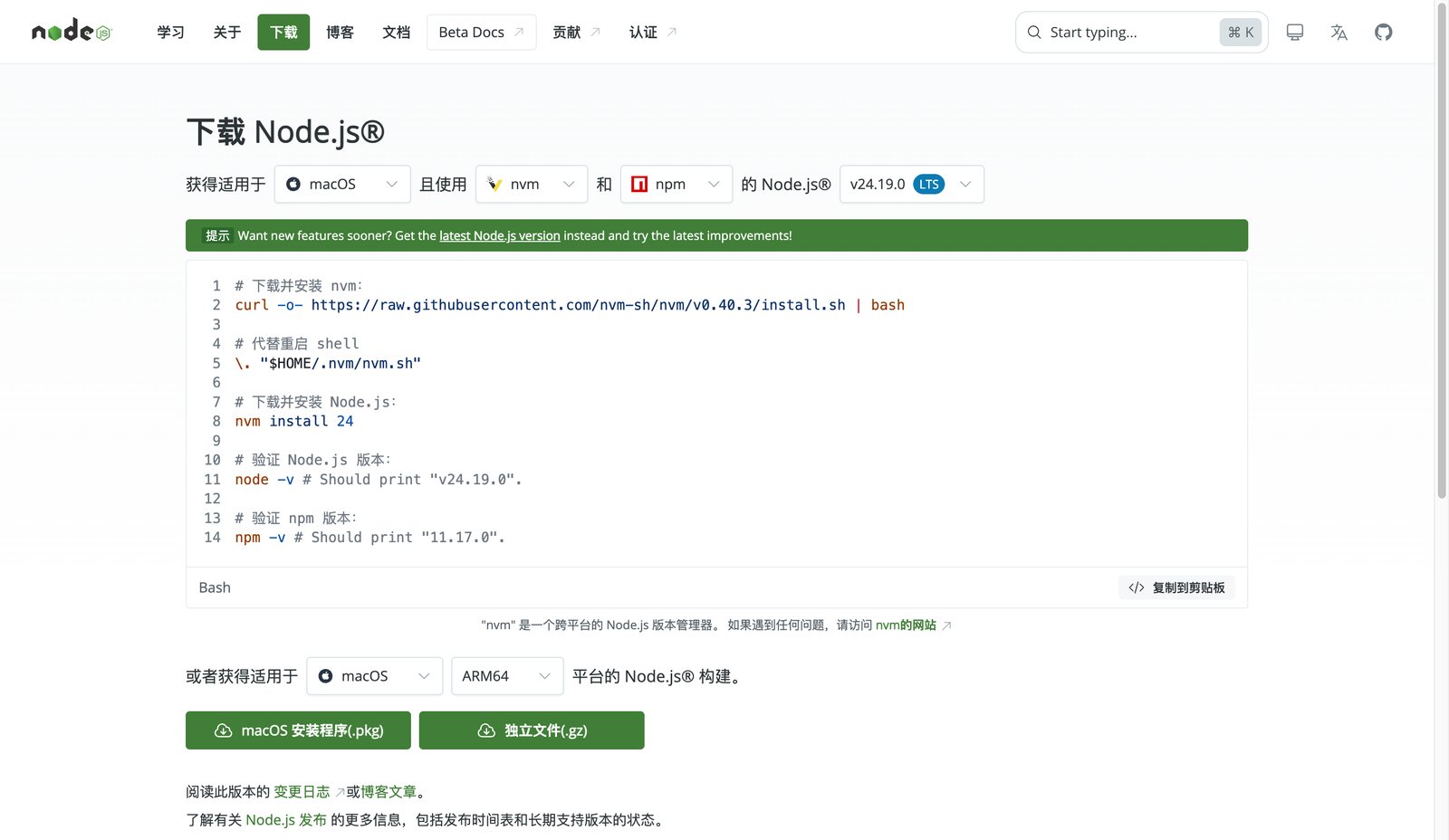Open the 文档 nav item

(x=396, y=32)
